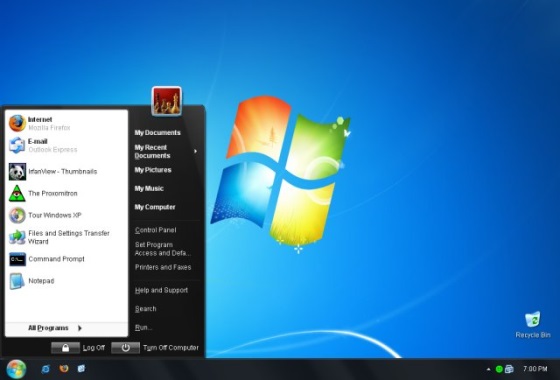This screenshot has height=380, width=560.
Task: Click the Recycle Bin label text
Action: 533,335
